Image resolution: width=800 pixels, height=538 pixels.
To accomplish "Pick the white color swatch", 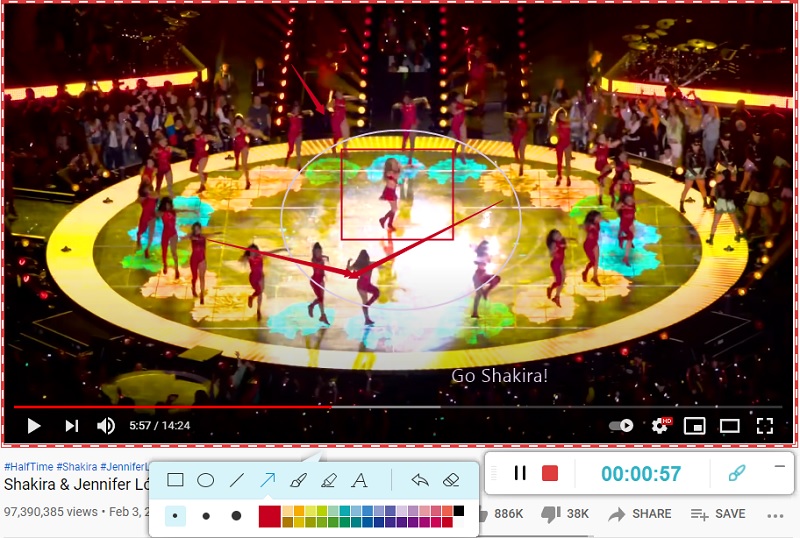I will click(x=459, y=522).
